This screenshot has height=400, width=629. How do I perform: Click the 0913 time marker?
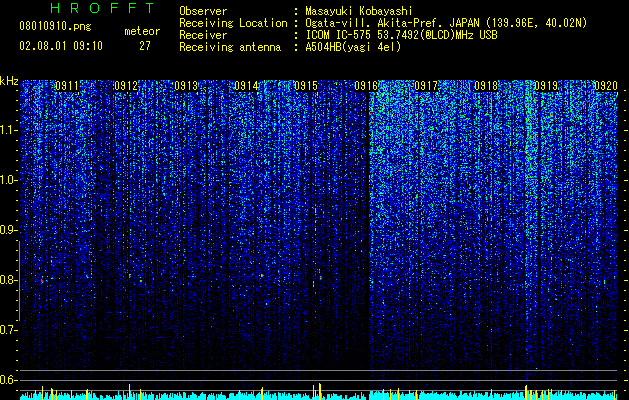point(187,86)
